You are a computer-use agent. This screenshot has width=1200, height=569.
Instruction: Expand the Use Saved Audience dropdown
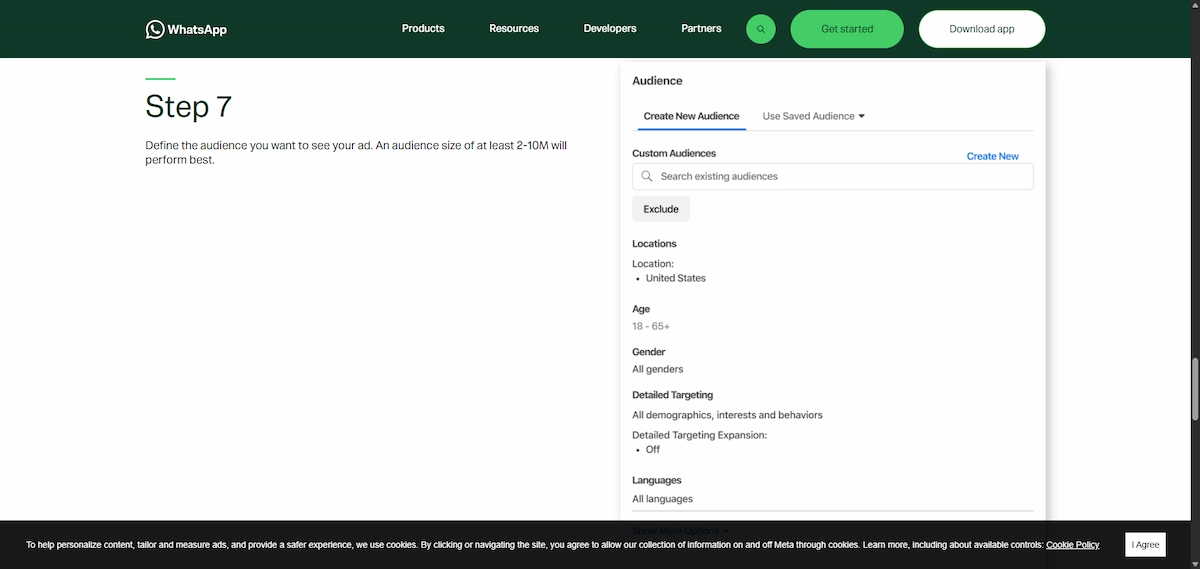pos(813,116)
